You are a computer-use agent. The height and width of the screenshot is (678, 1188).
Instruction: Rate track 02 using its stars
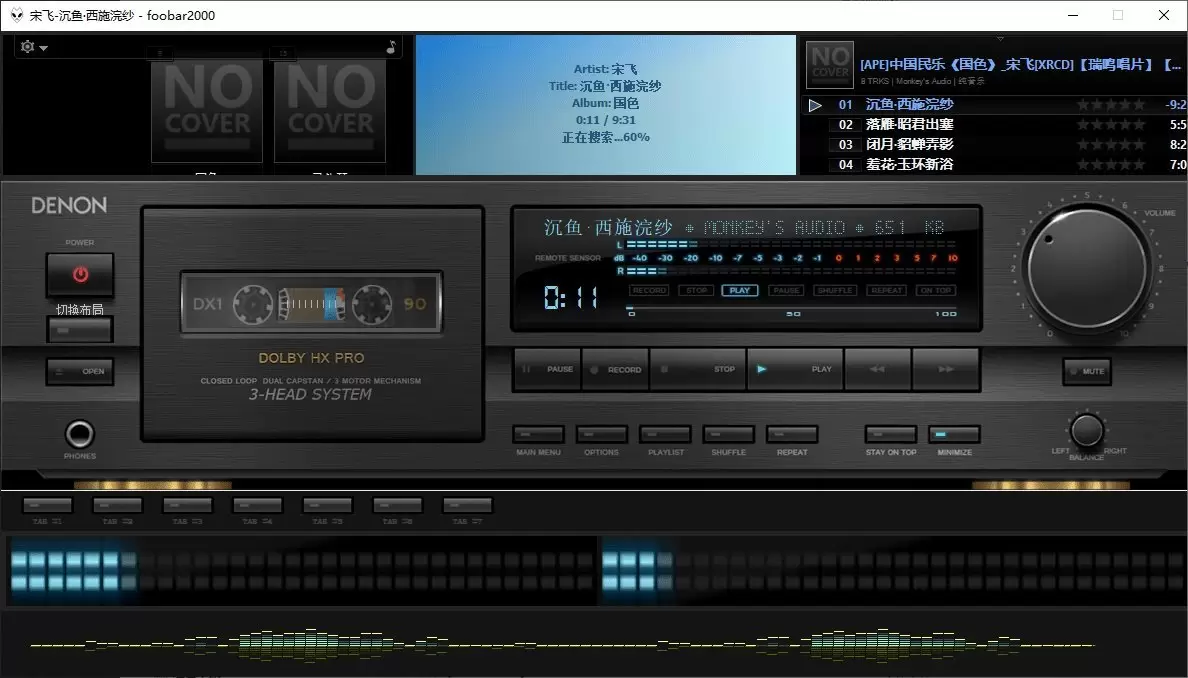tap(1111, 124)
